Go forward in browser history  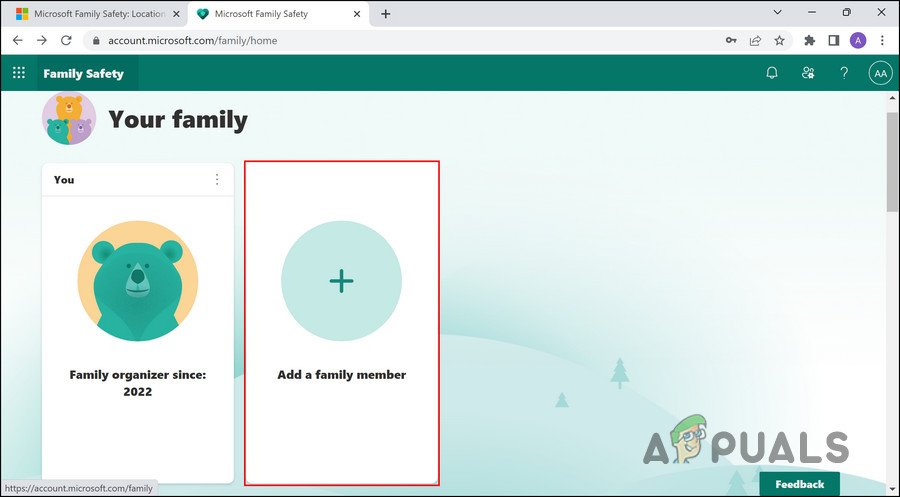(x=42, y=40)
